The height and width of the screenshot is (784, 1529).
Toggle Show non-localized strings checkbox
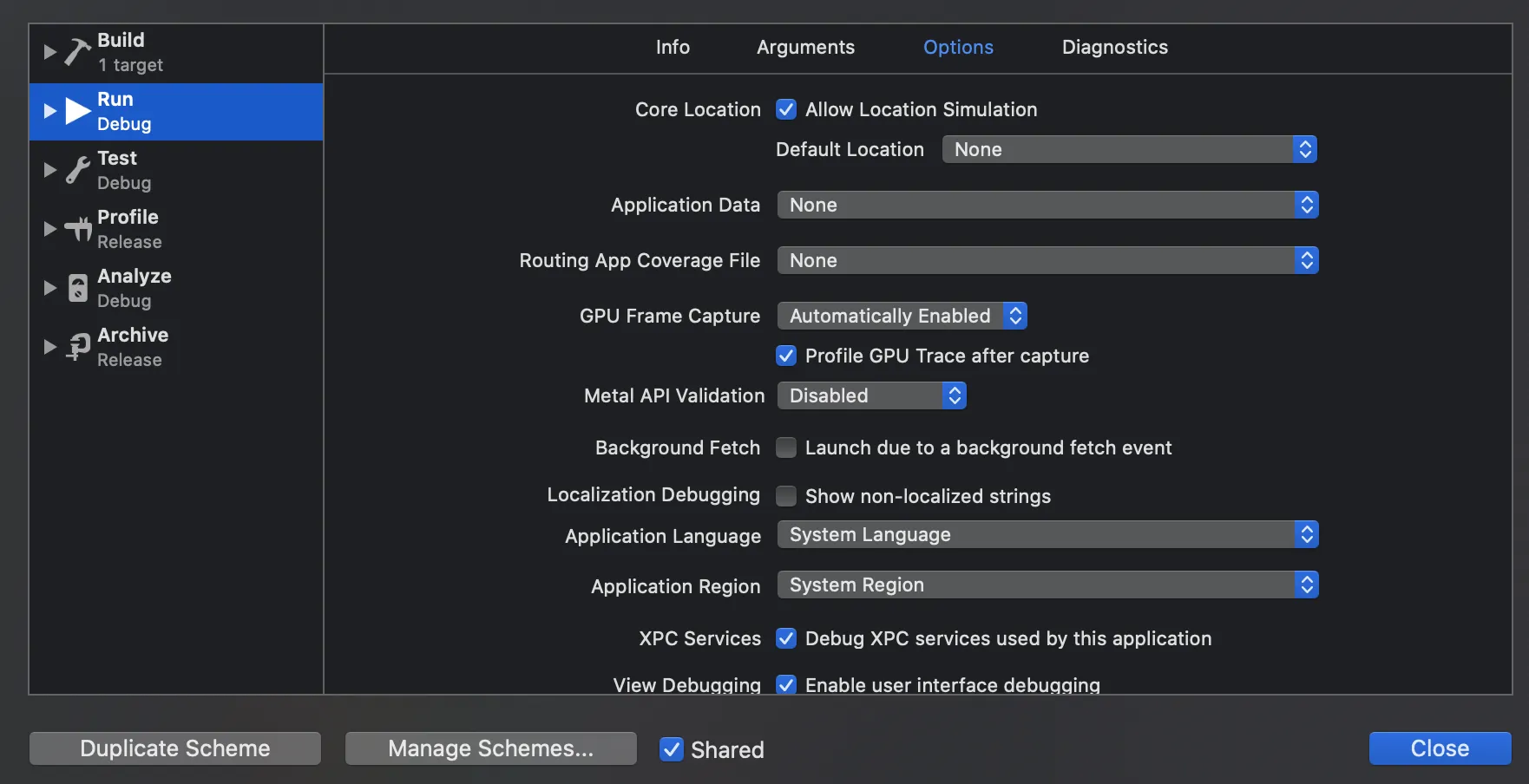click(x=786, y=496)
